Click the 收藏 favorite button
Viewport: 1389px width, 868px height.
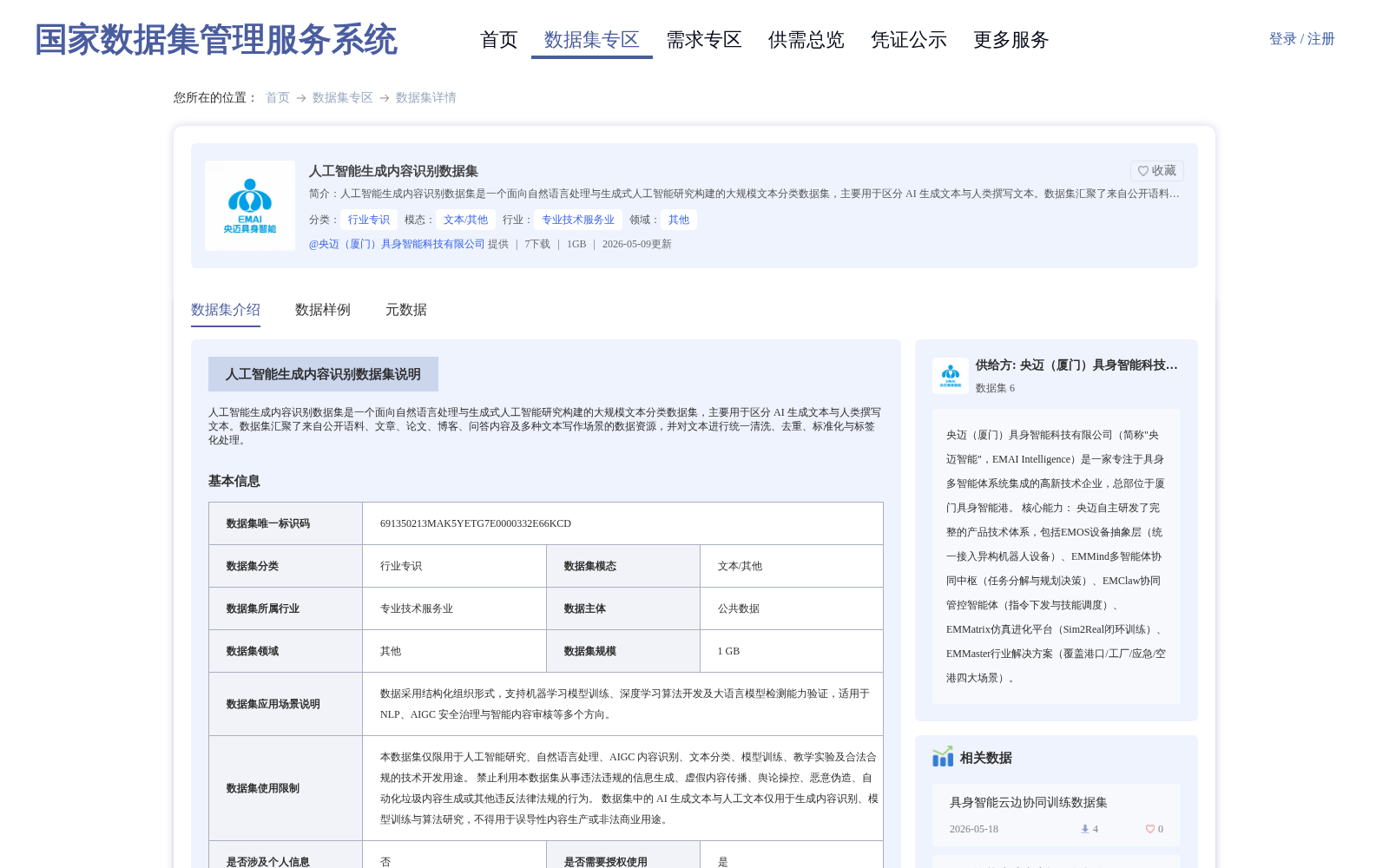pos(1157,171)
